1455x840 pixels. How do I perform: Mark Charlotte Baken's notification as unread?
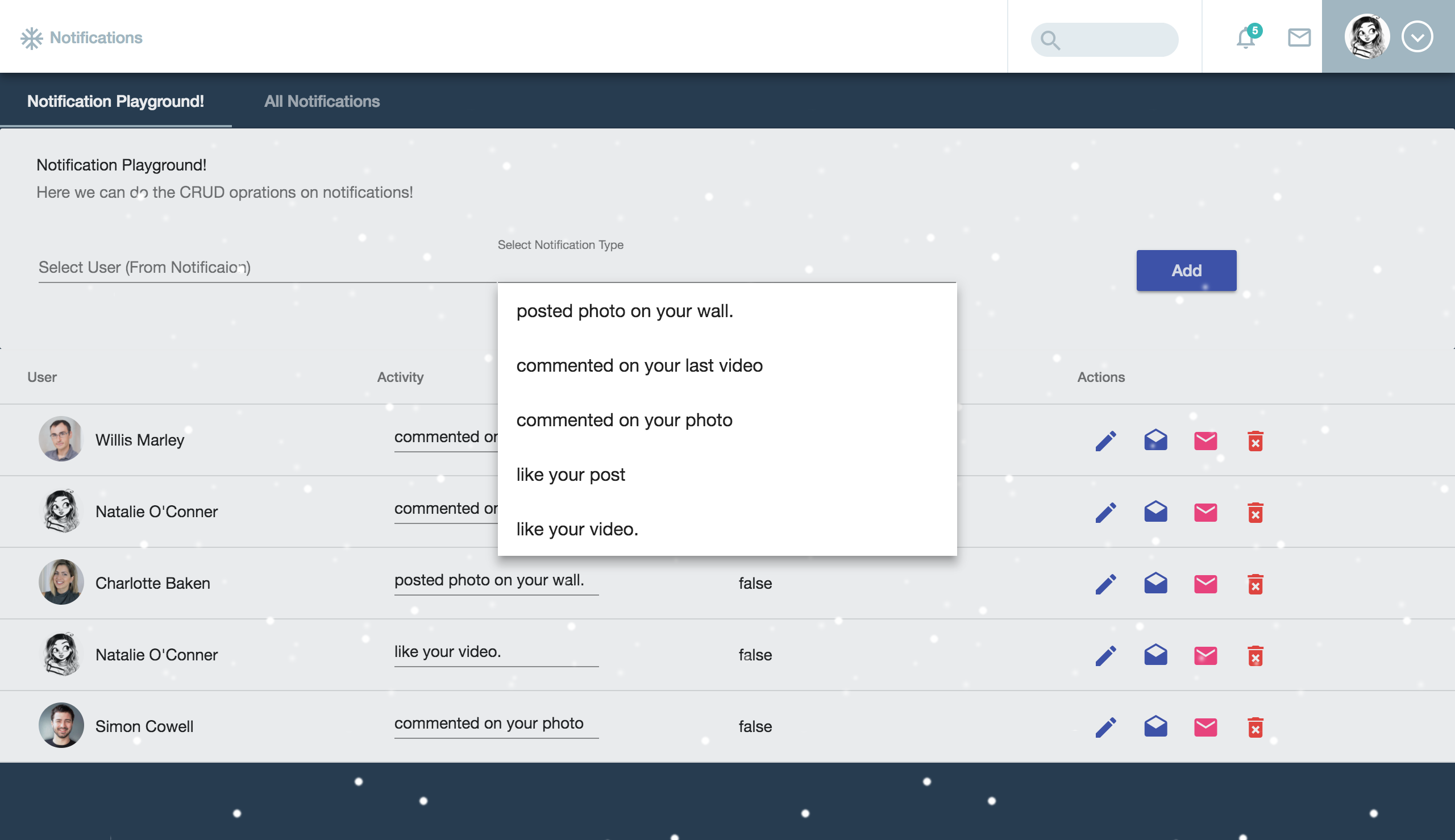(x=1205, y=584)
